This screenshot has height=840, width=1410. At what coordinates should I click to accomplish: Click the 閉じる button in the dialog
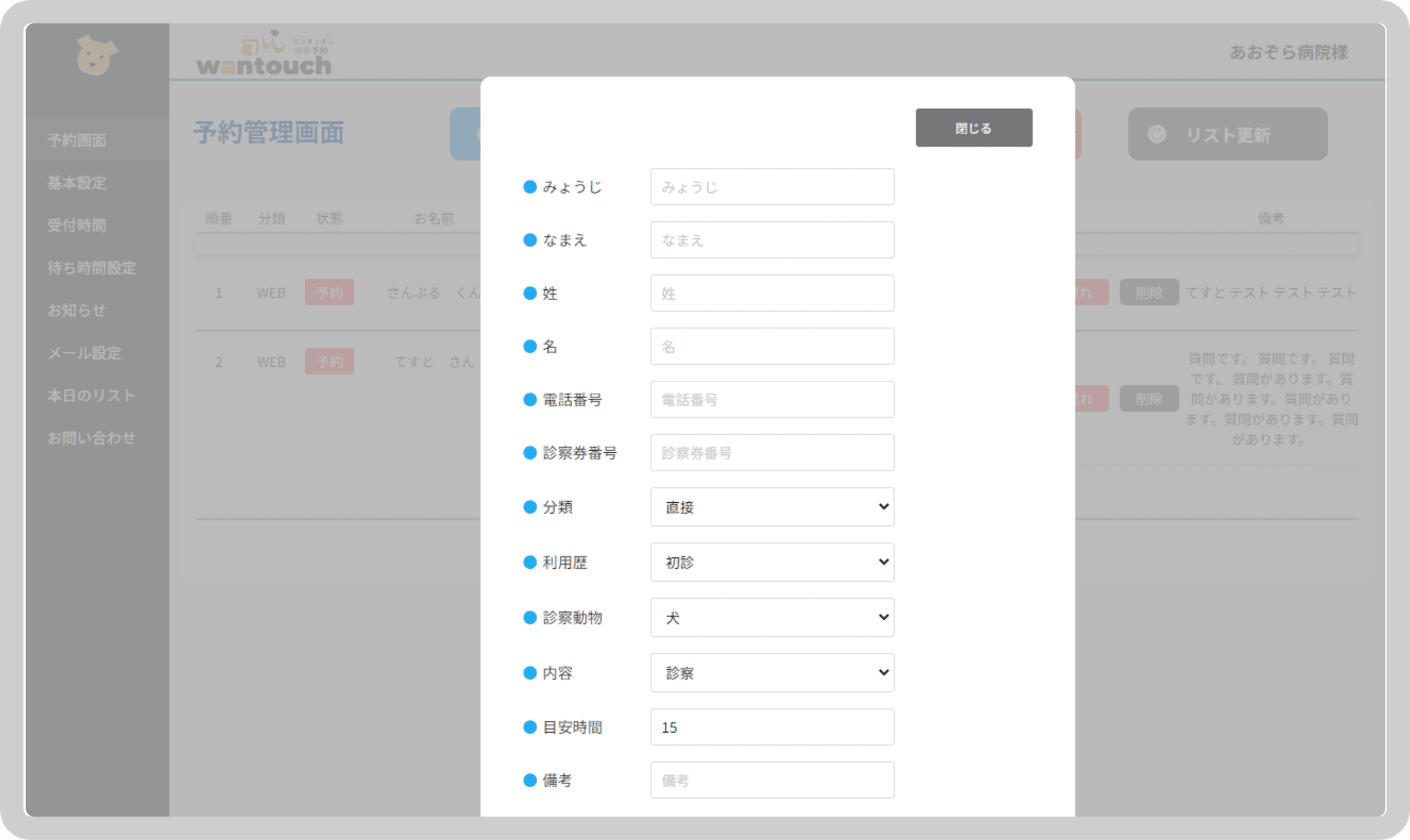pyautogui.click(x=974, y=128)
